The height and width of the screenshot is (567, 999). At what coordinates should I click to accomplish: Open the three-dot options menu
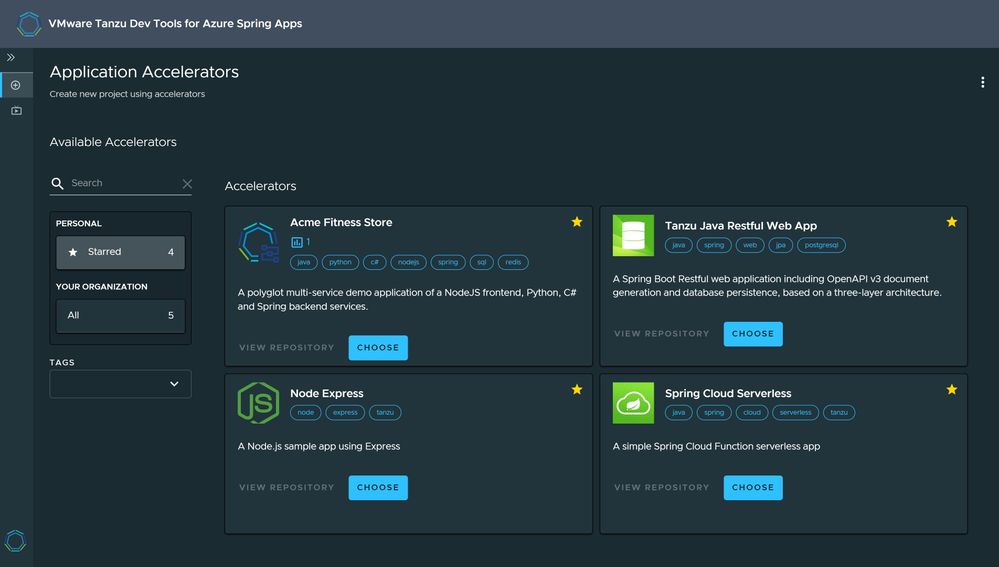(x=982, y=82)
